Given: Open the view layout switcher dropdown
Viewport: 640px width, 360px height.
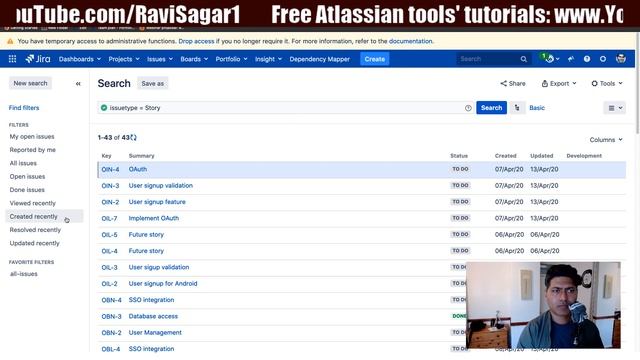Looking at the screenshot, I should point(615,108).
